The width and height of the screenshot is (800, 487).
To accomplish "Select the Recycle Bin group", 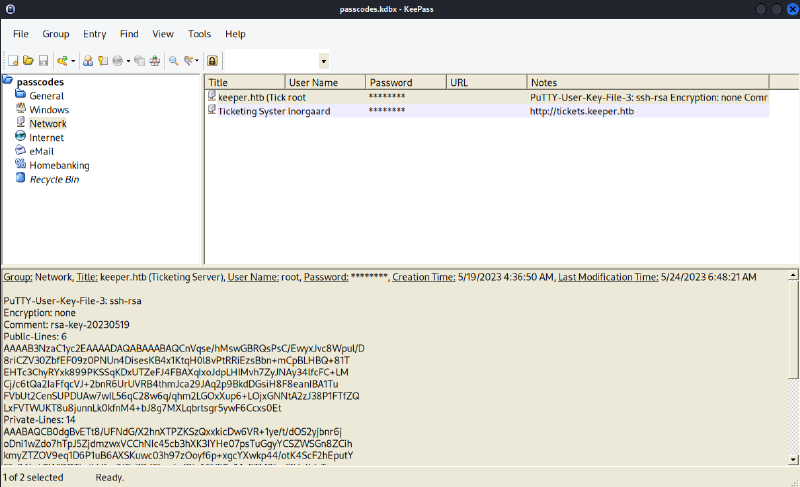I will 54,179.
